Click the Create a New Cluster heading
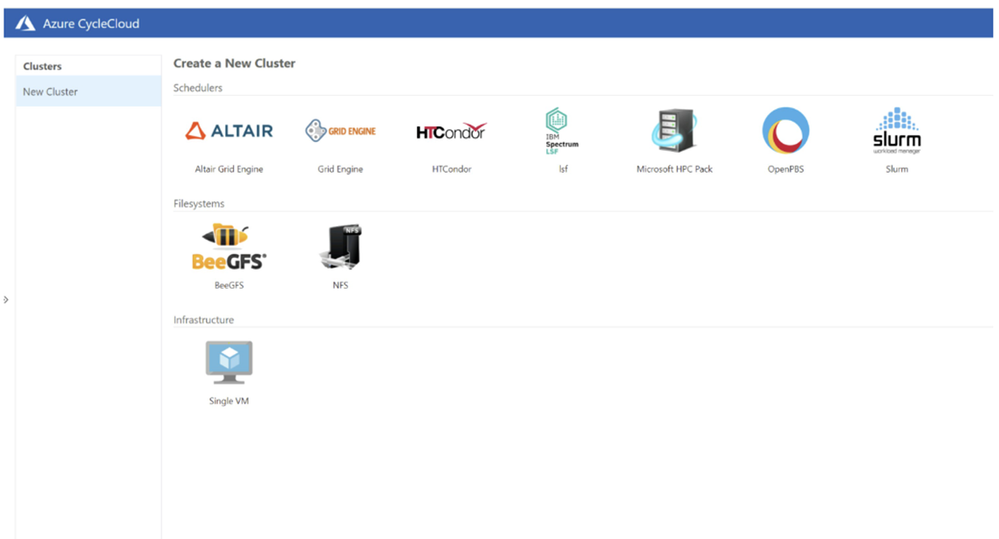This screenshot has width=999, height=539. (x=234, y=63)
